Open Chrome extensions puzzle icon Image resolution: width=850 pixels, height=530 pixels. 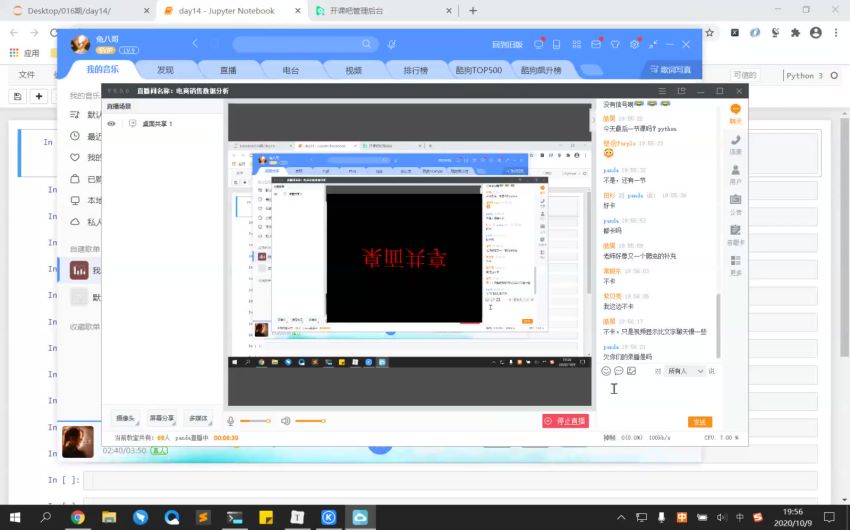(x=795, y=33)
